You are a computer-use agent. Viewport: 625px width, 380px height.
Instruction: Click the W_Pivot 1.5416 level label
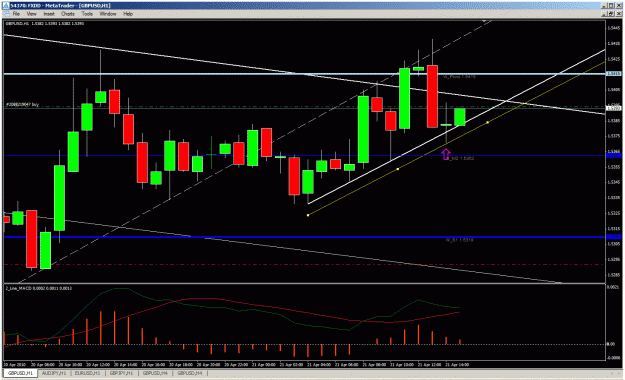tap(460, 77)
